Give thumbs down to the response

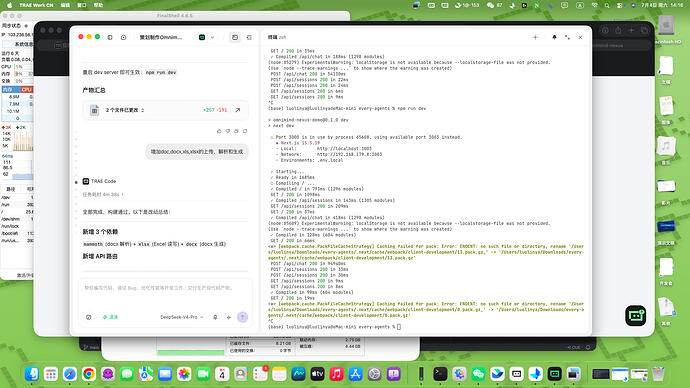pyautogui.click(x=228, y=131)
